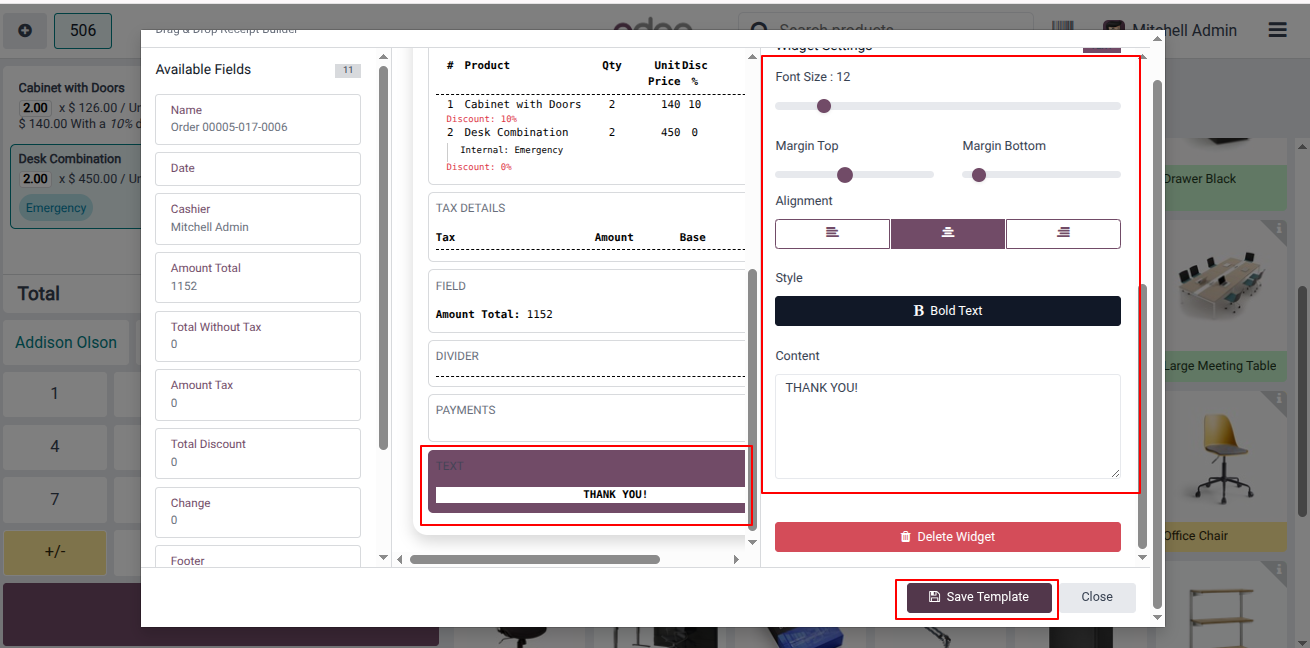Click the Emergency note tag
Screen dimensions: 1310x648
click(x=56, y=208)
